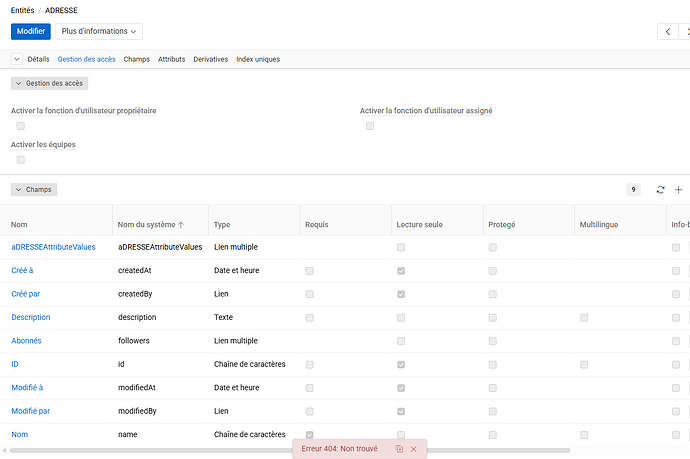Collapse the Gestion des accès section

(49, 83)
